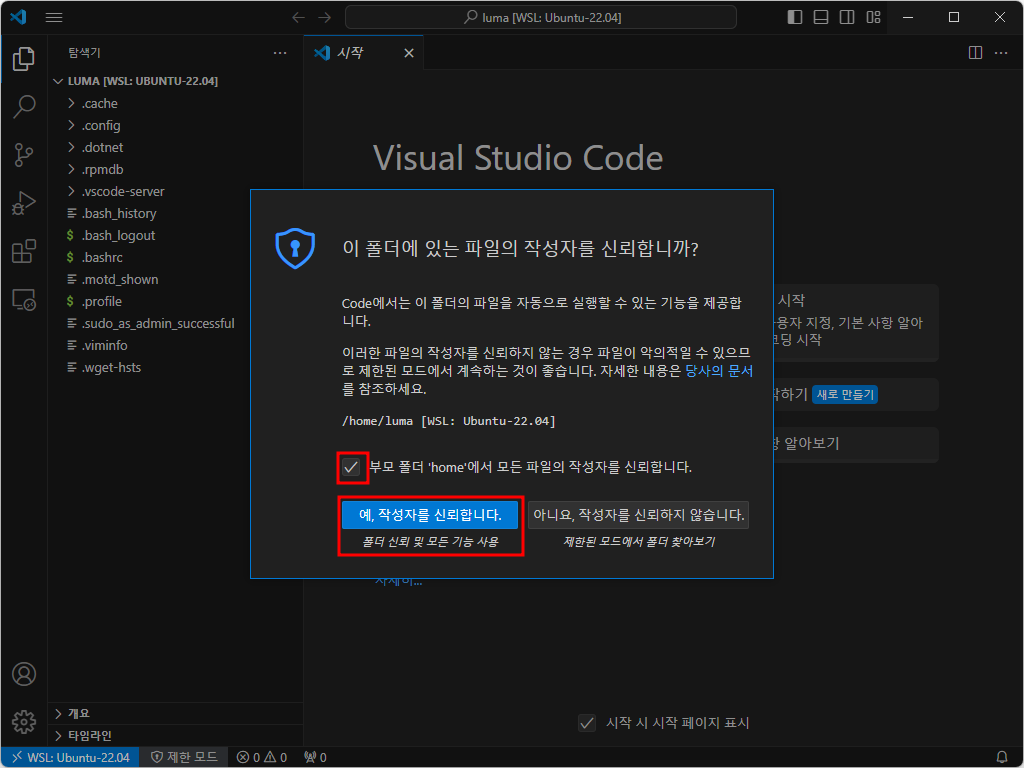Open the Extensions view icon

pyautogui.click(x=24, y=251)
